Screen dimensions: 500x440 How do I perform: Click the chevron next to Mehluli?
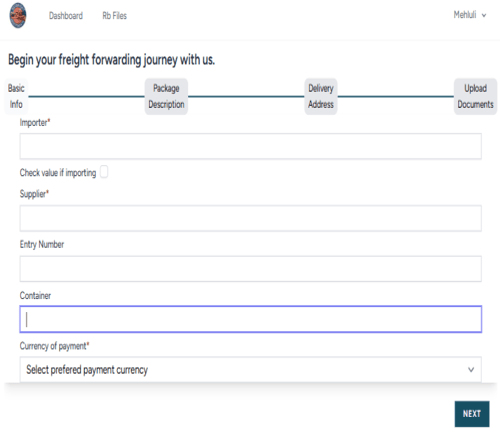click(484, 15)
